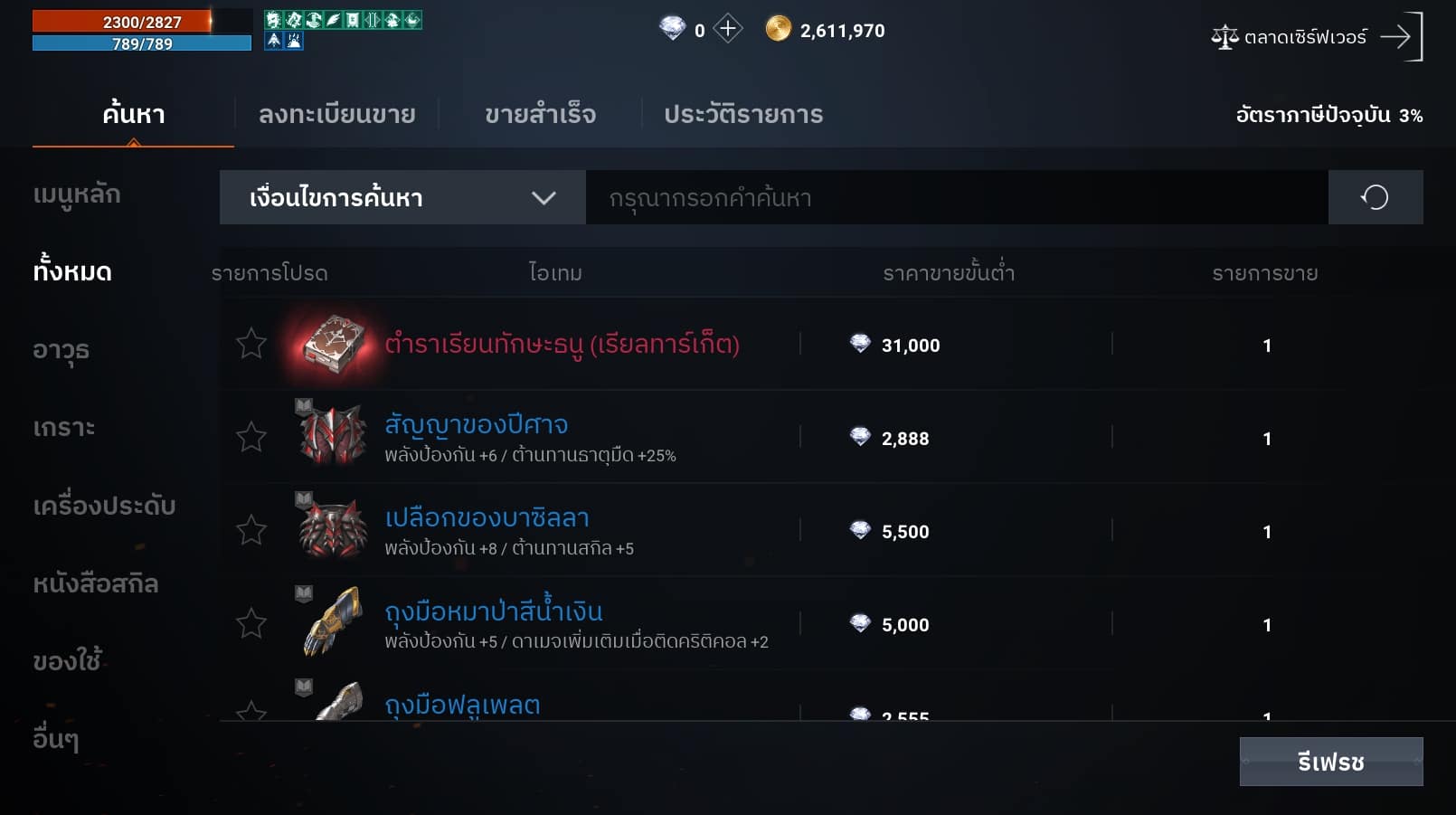Select หนังสือสกิล category
This screenshot has height=815, width=1456.
[x=95, y=584]
